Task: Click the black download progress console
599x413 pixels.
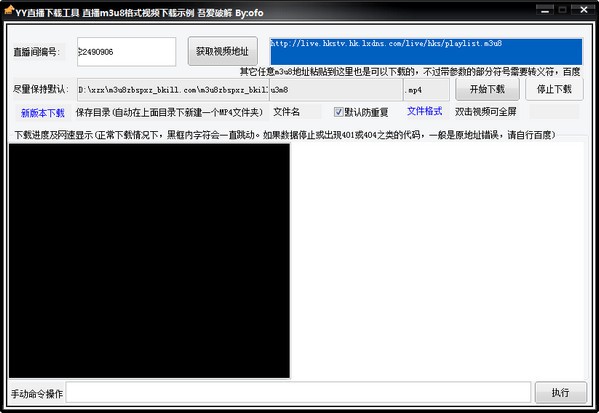Action: pos(149,261)
